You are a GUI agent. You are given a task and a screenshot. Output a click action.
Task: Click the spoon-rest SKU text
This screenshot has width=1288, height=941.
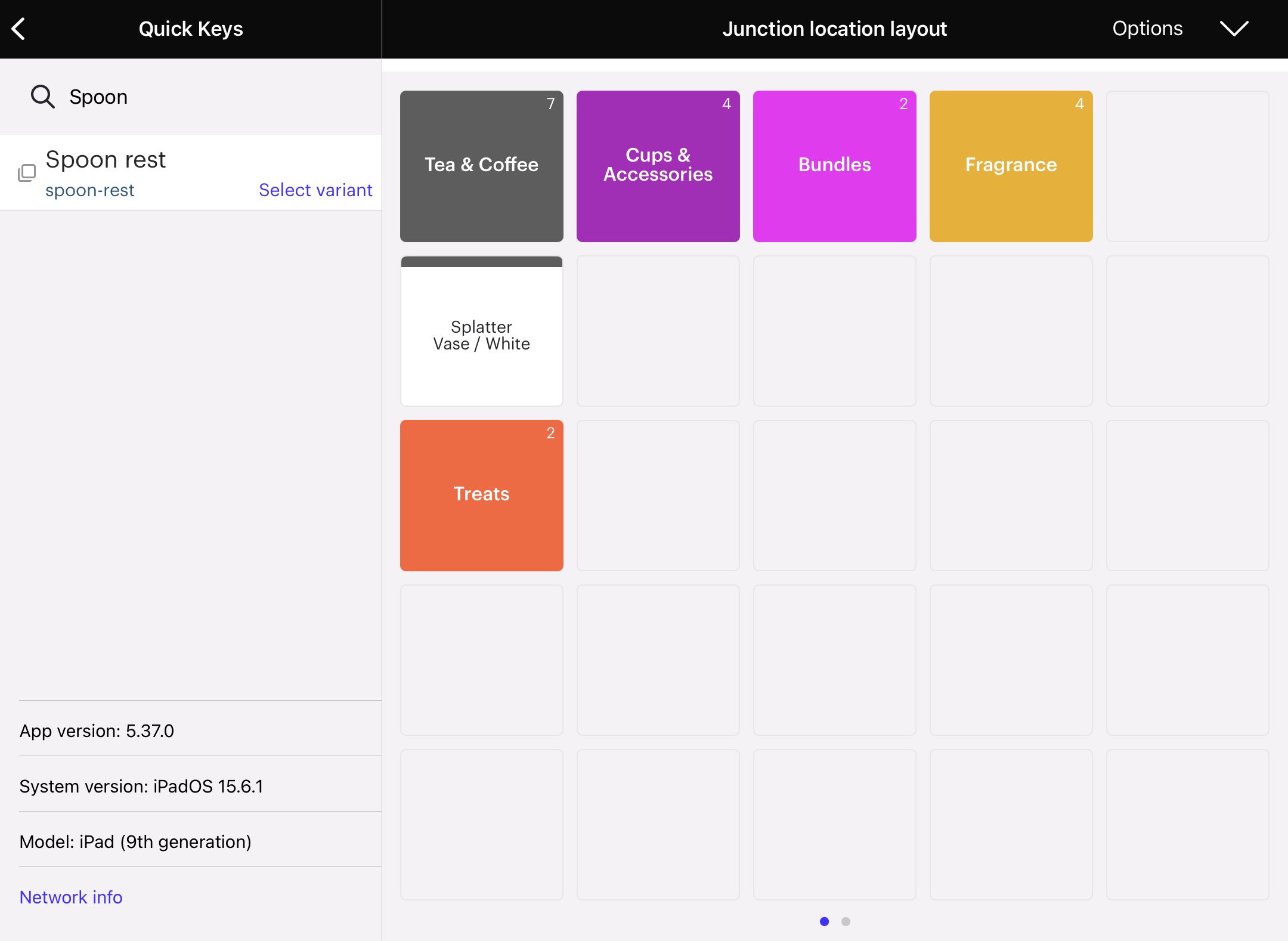(x=90, y=190)
